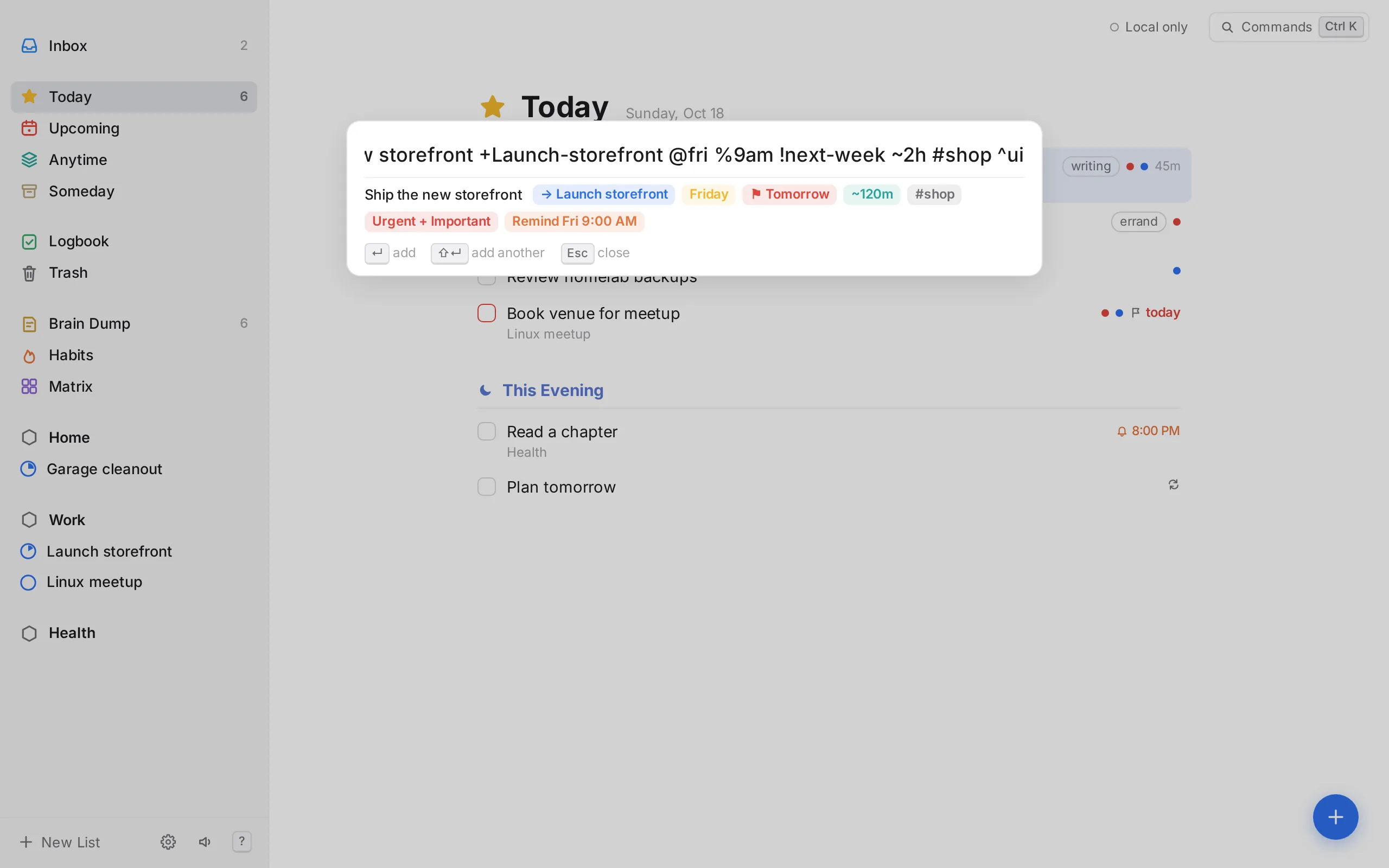Click the Health area hexagon icon

click(x=29, y=633)
